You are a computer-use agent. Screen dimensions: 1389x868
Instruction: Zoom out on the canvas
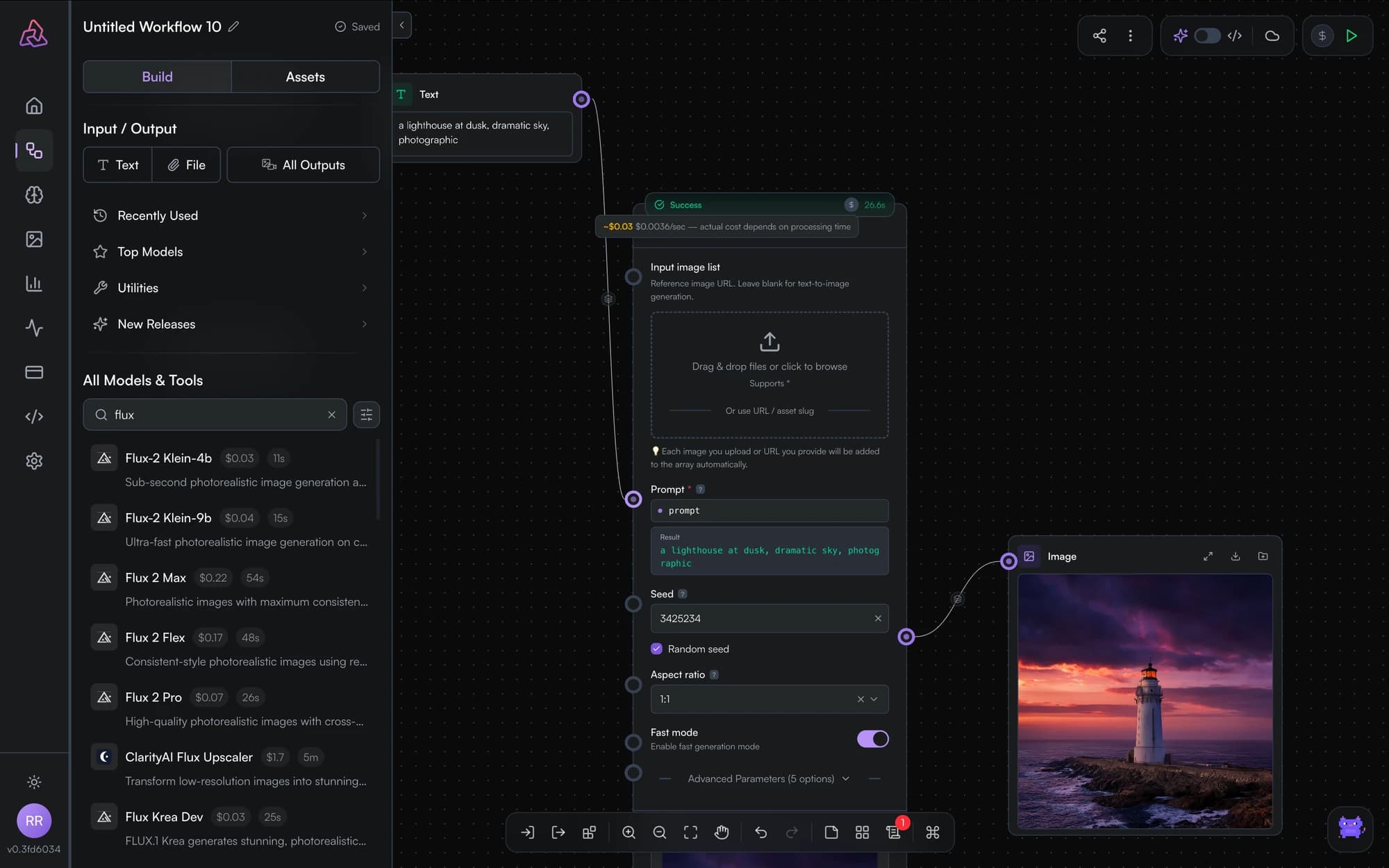coord(660,832)
